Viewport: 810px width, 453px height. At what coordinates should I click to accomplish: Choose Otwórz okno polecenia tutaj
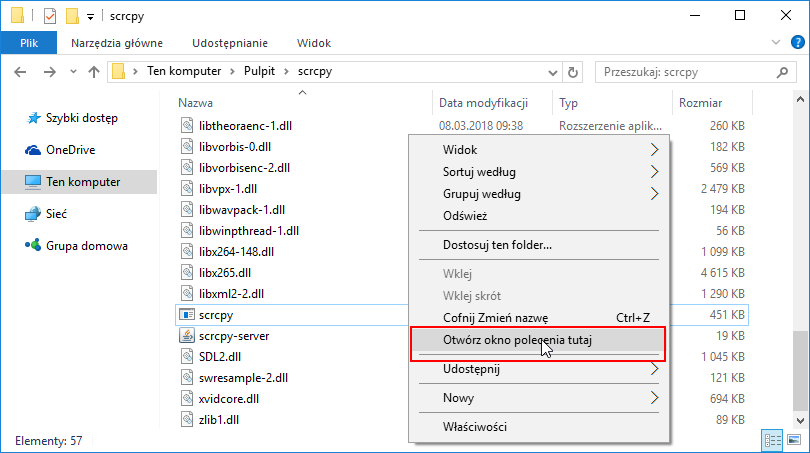pos(539,340)
